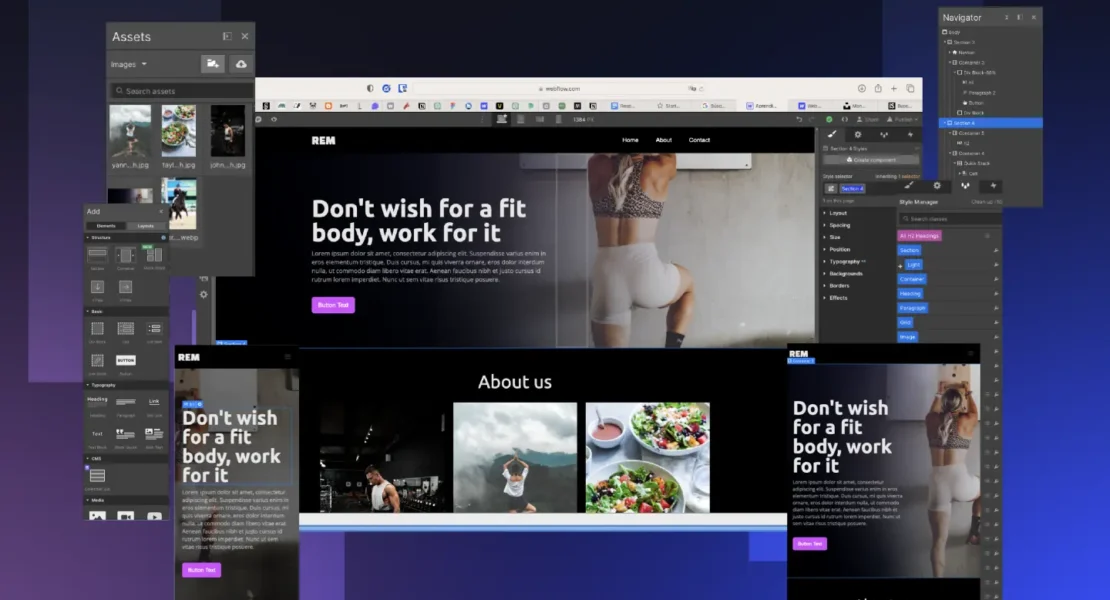Open the Style Manager tab
This screenshot has width=1110, height=600.
pyautogui.click(x=920, y=203)
